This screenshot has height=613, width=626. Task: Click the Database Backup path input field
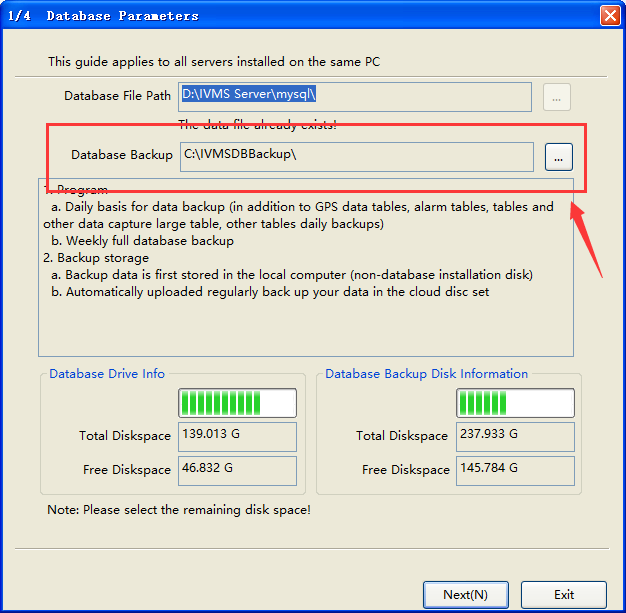pos(357,157)
